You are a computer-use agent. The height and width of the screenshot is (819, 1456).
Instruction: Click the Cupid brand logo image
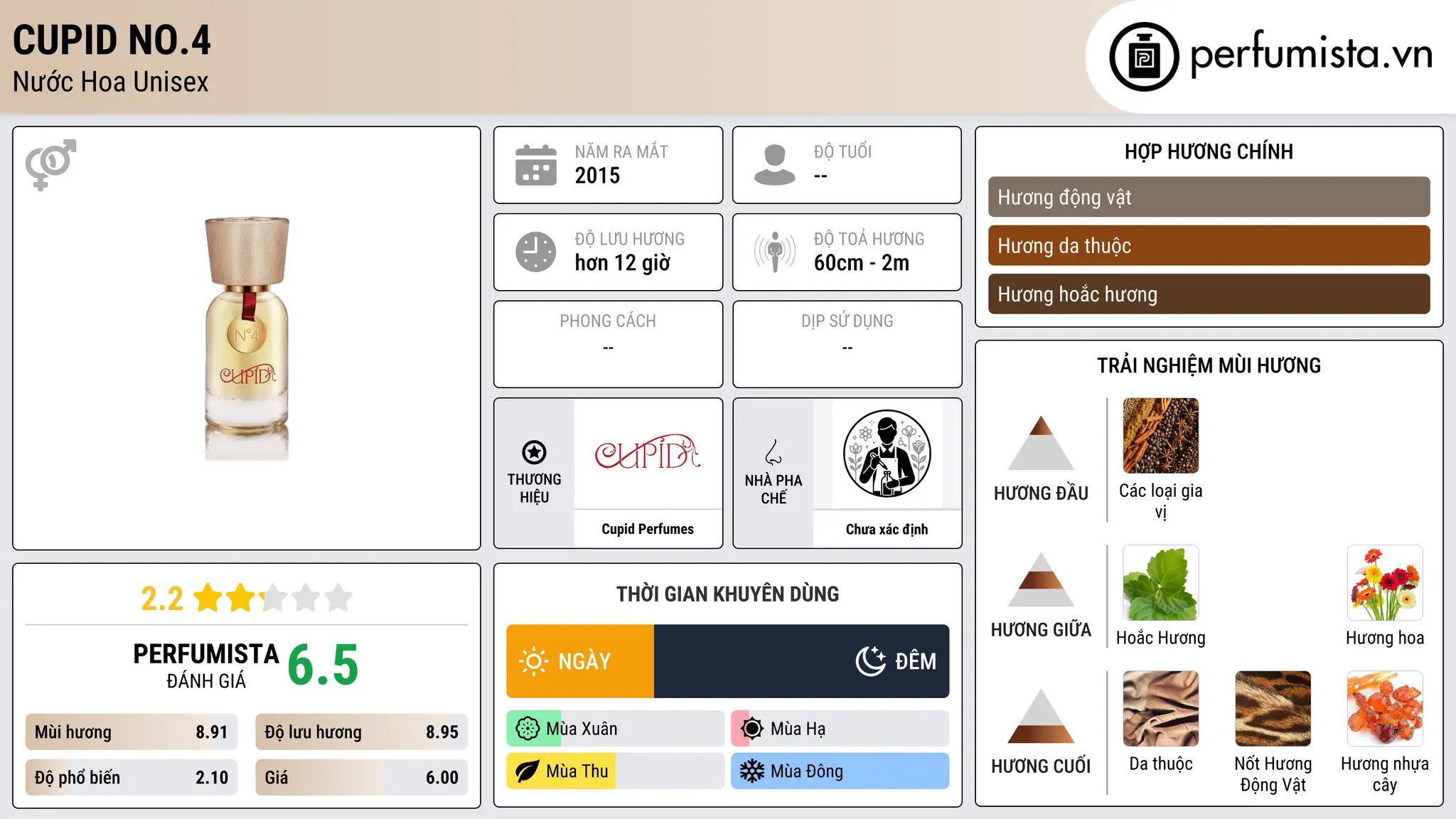point(648,452)
